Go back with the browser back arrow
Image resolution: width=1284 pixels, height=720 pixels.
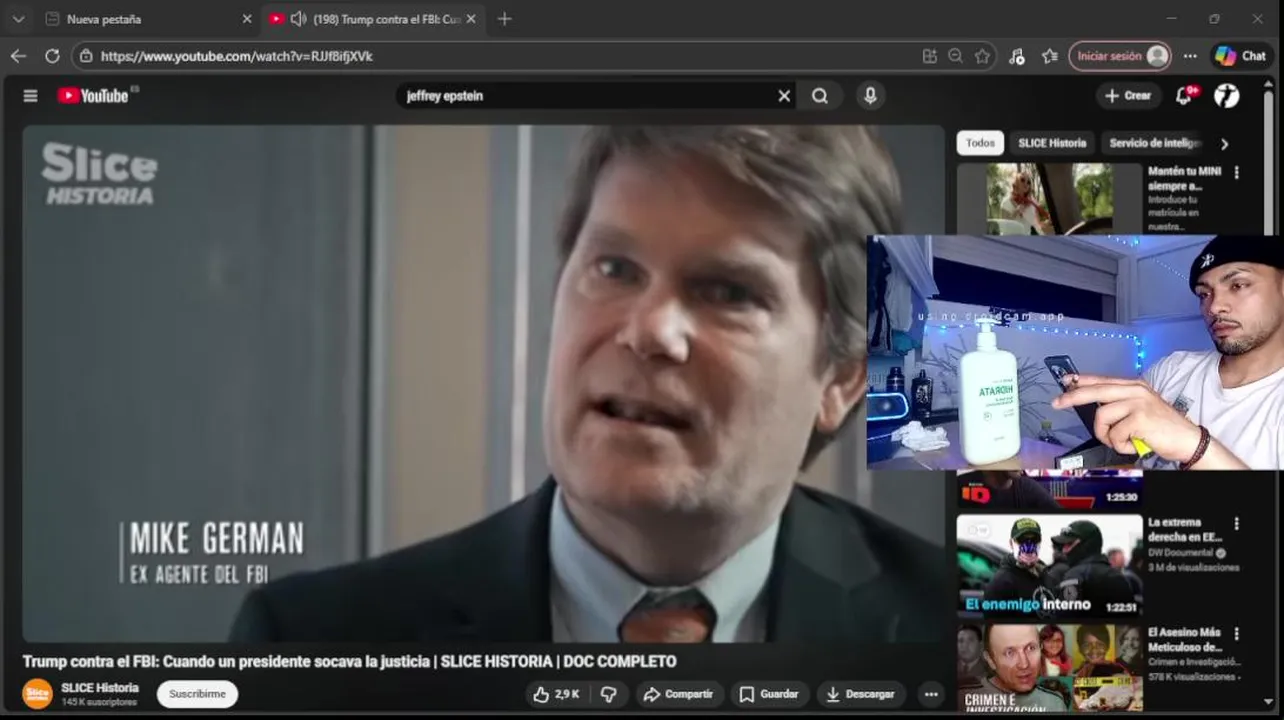click(18, 56)
